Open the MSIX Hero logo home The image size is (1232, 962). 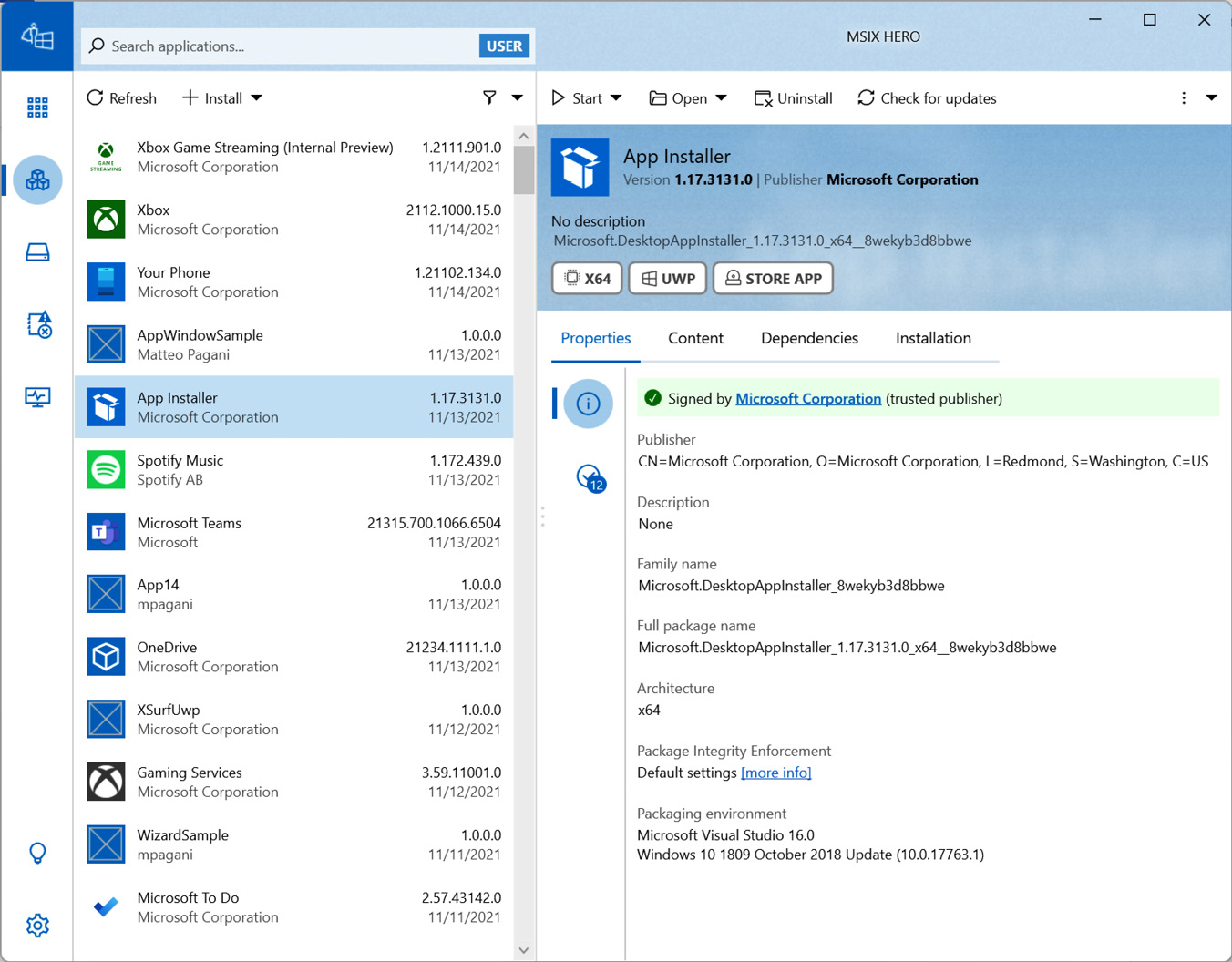[x=37, y=36]
